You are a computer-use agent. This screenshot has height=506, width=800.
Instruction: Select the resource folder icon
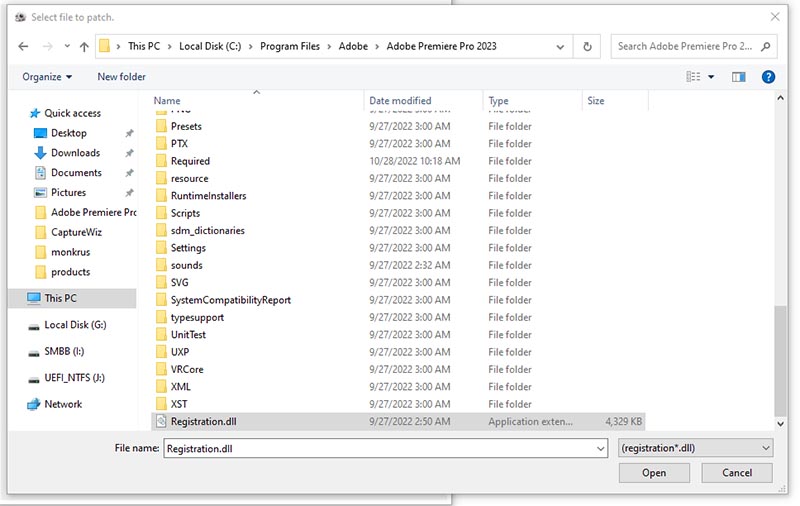click(x=161, y=178)
